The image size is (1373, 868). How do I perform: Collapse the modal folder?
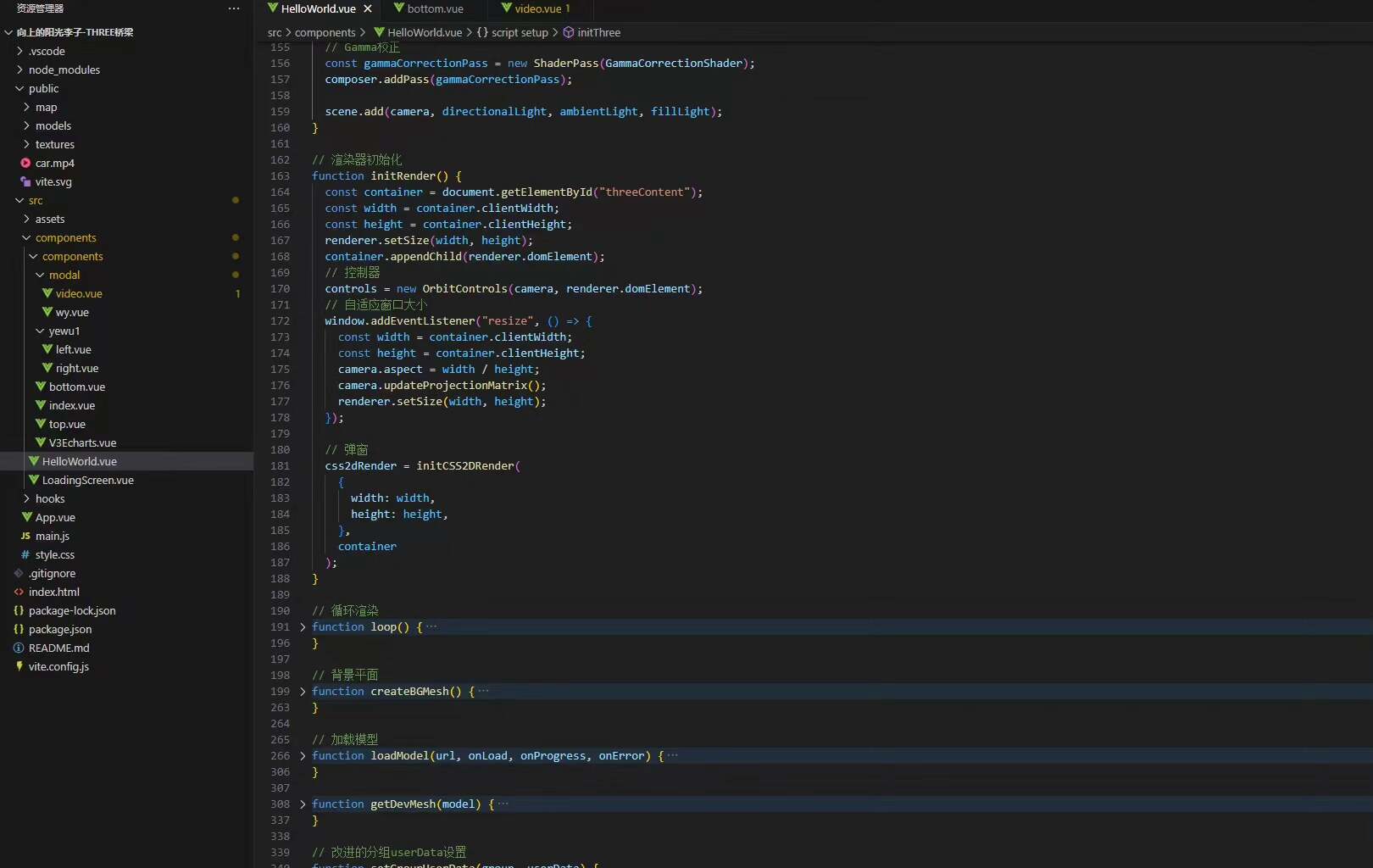tap(64, 275)
